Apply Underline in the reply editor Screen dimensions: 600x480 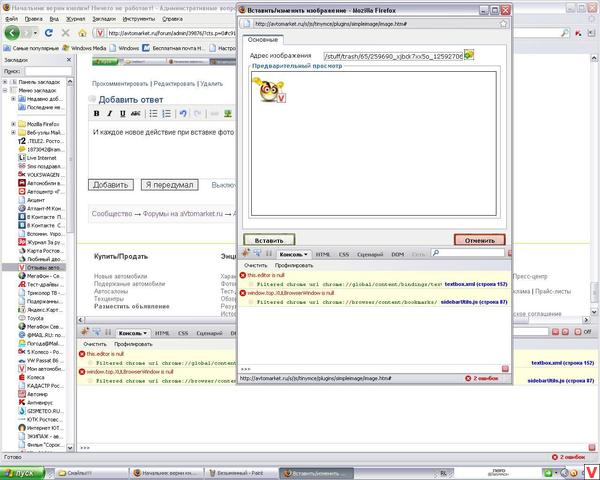pos(122,113)
